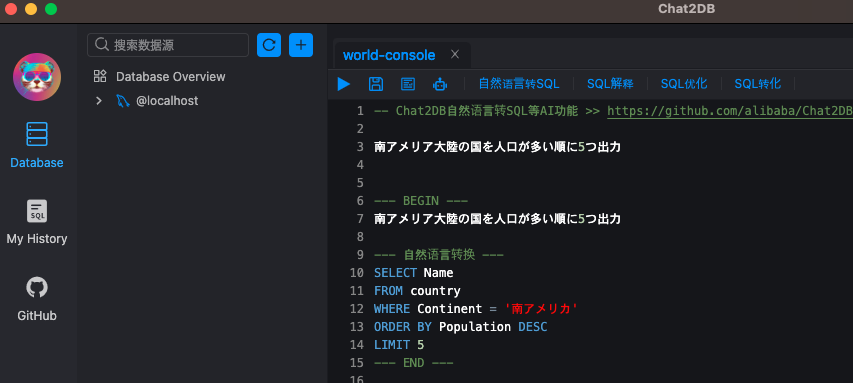
Task: Format SQL with the toolbar format icon
Action: pyautogui.click(x=407, y=84)
